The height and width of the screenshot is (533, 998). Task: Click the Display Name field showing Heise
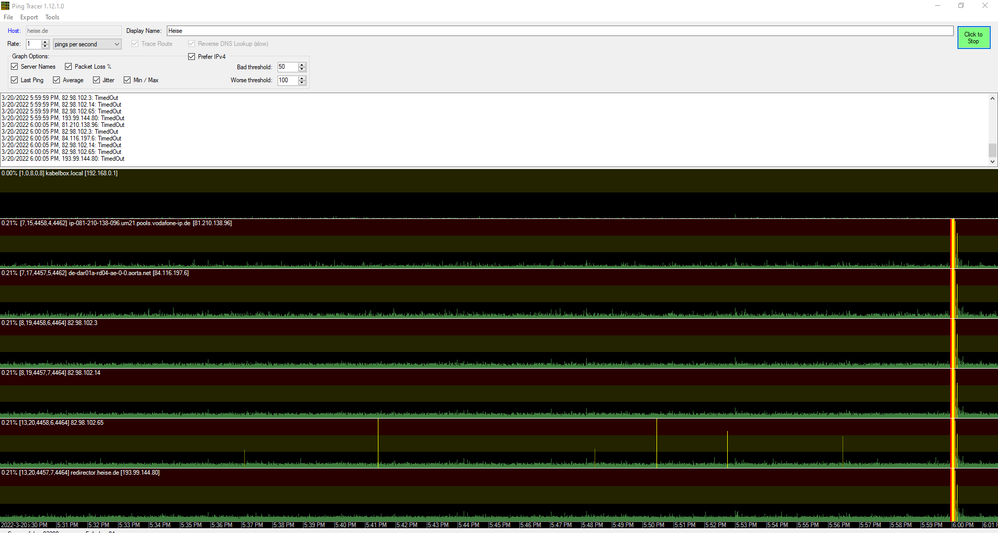coord(559,31)
